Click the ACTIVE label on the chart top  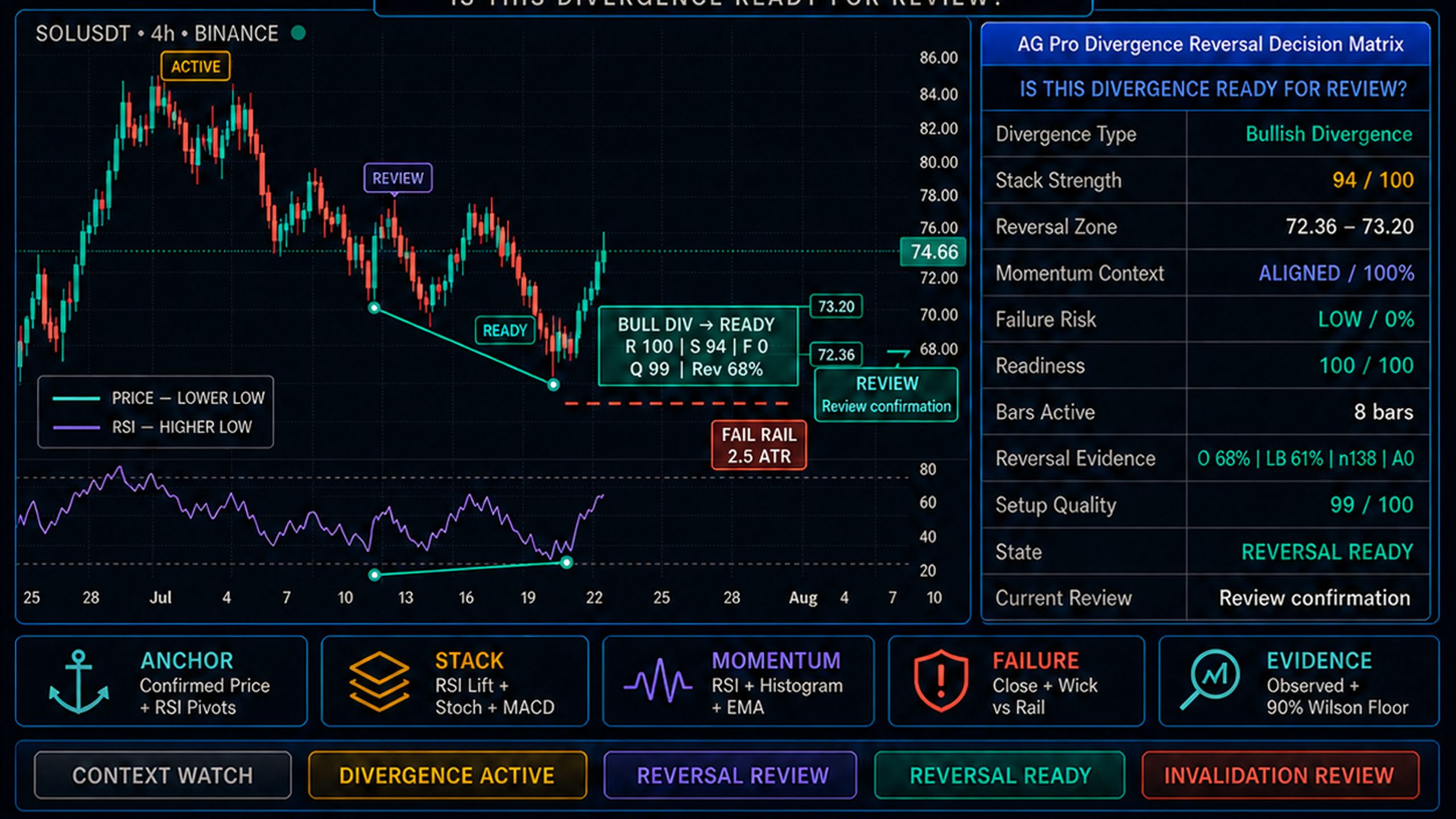196,67
